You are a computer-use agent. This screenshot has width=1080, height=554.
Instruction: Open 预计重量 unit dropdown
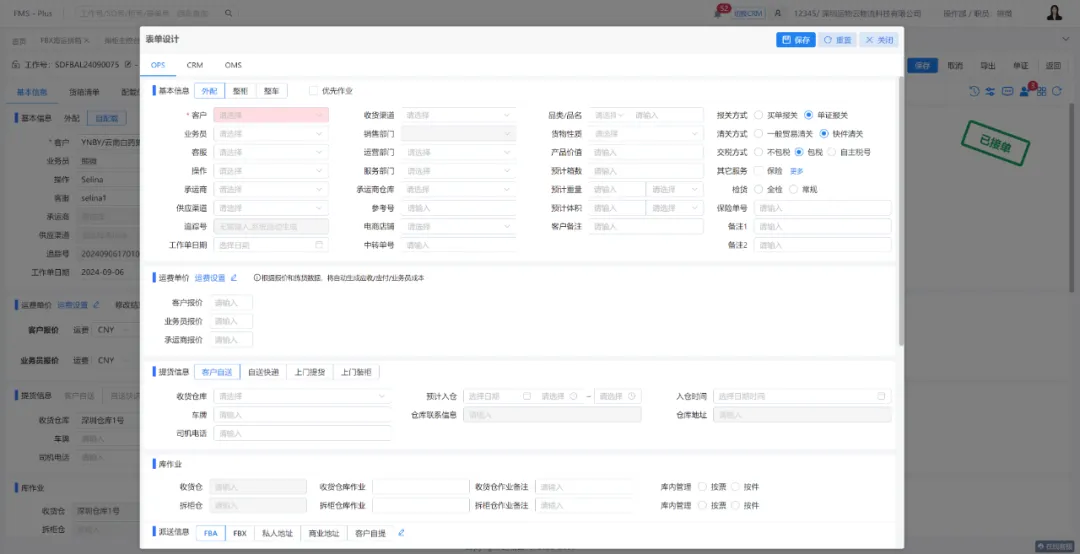click(674, 189)
